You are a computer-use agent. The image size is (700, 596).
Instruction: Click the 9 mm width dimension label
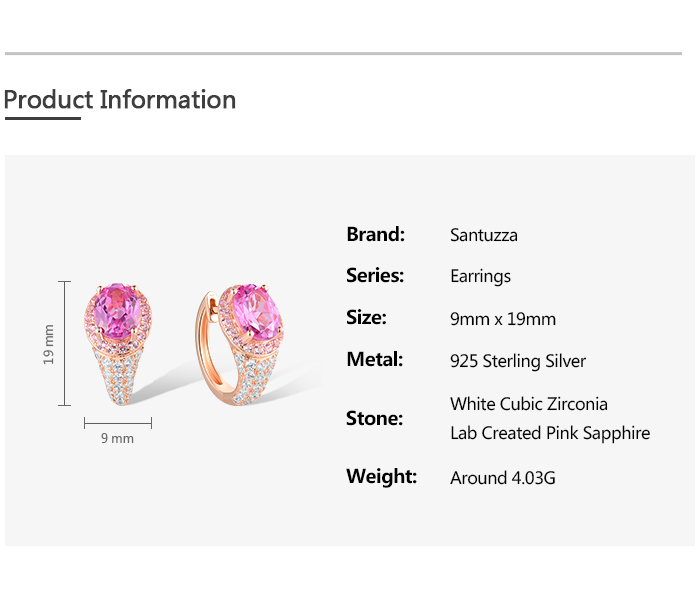[117, 438]
